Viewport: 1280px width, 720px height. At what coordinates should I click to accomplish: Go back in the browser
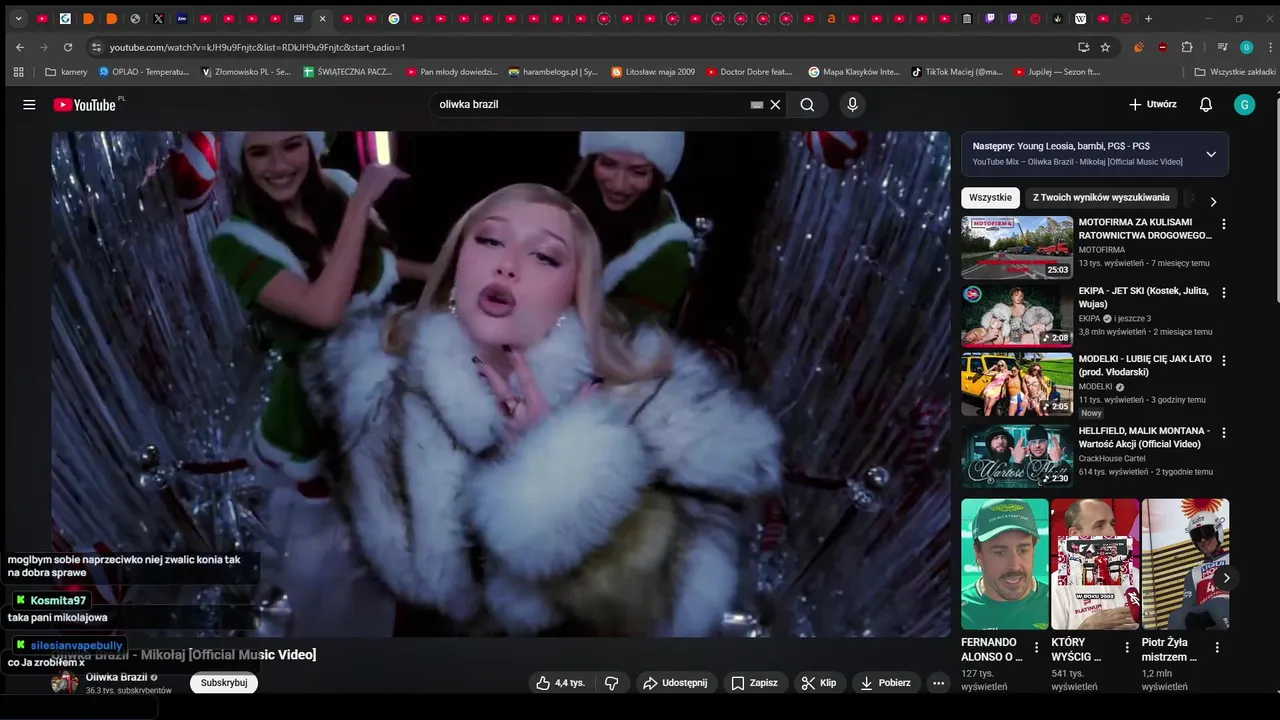tap(20, 47)
